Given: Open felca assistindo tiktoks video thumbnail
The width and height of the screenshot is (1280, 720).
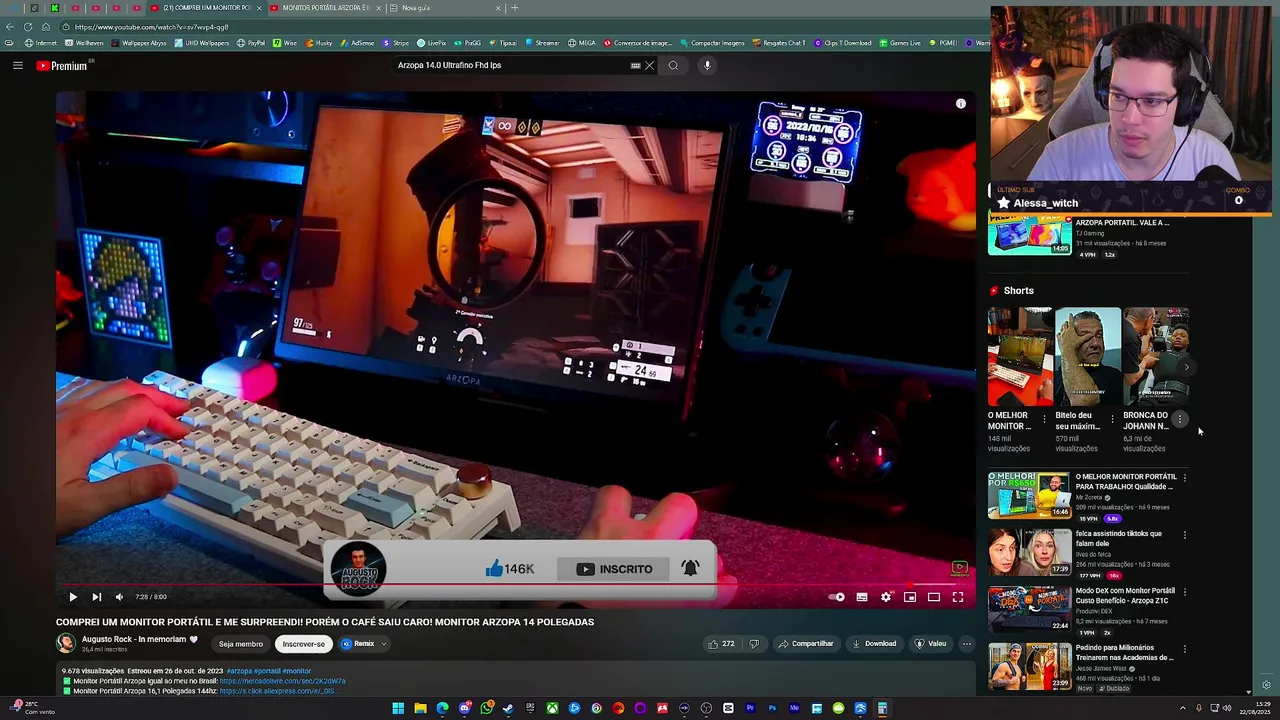Looking at the screenshot, I should tap(1029, 552).
